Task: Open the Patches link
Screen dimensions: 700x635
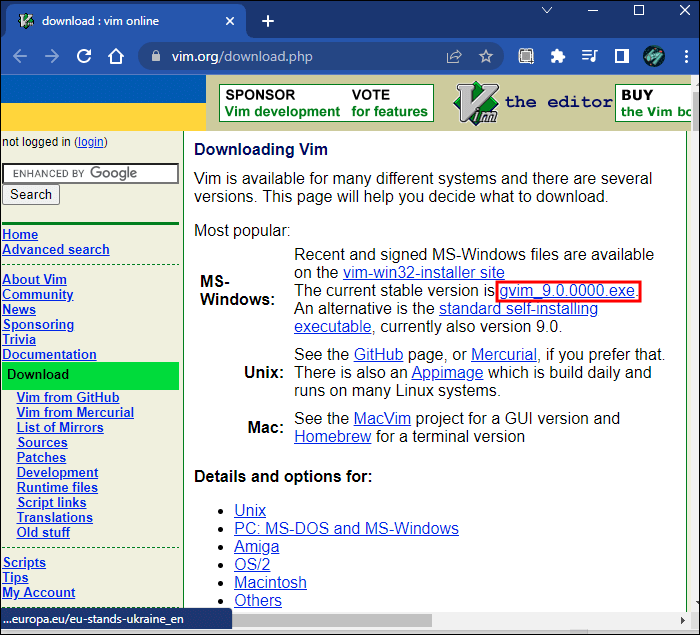Action: click(41, 457)
